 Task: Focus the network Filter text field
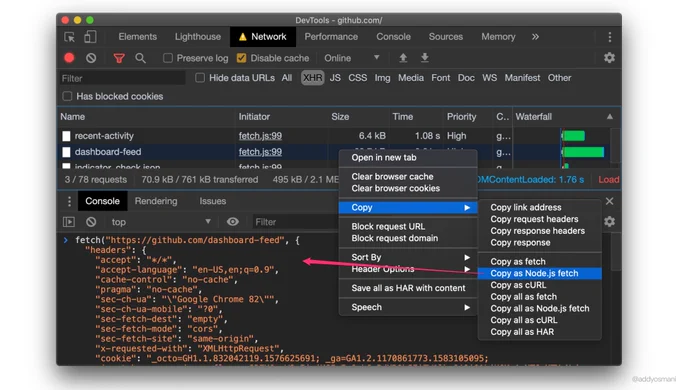click(x=122, y=78)
